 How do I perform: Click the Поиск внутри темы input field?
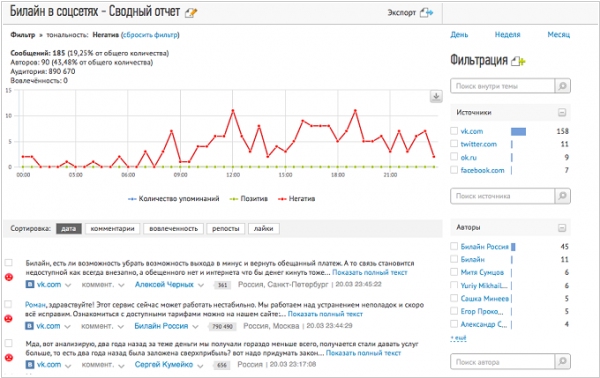[x=503, y=86]
